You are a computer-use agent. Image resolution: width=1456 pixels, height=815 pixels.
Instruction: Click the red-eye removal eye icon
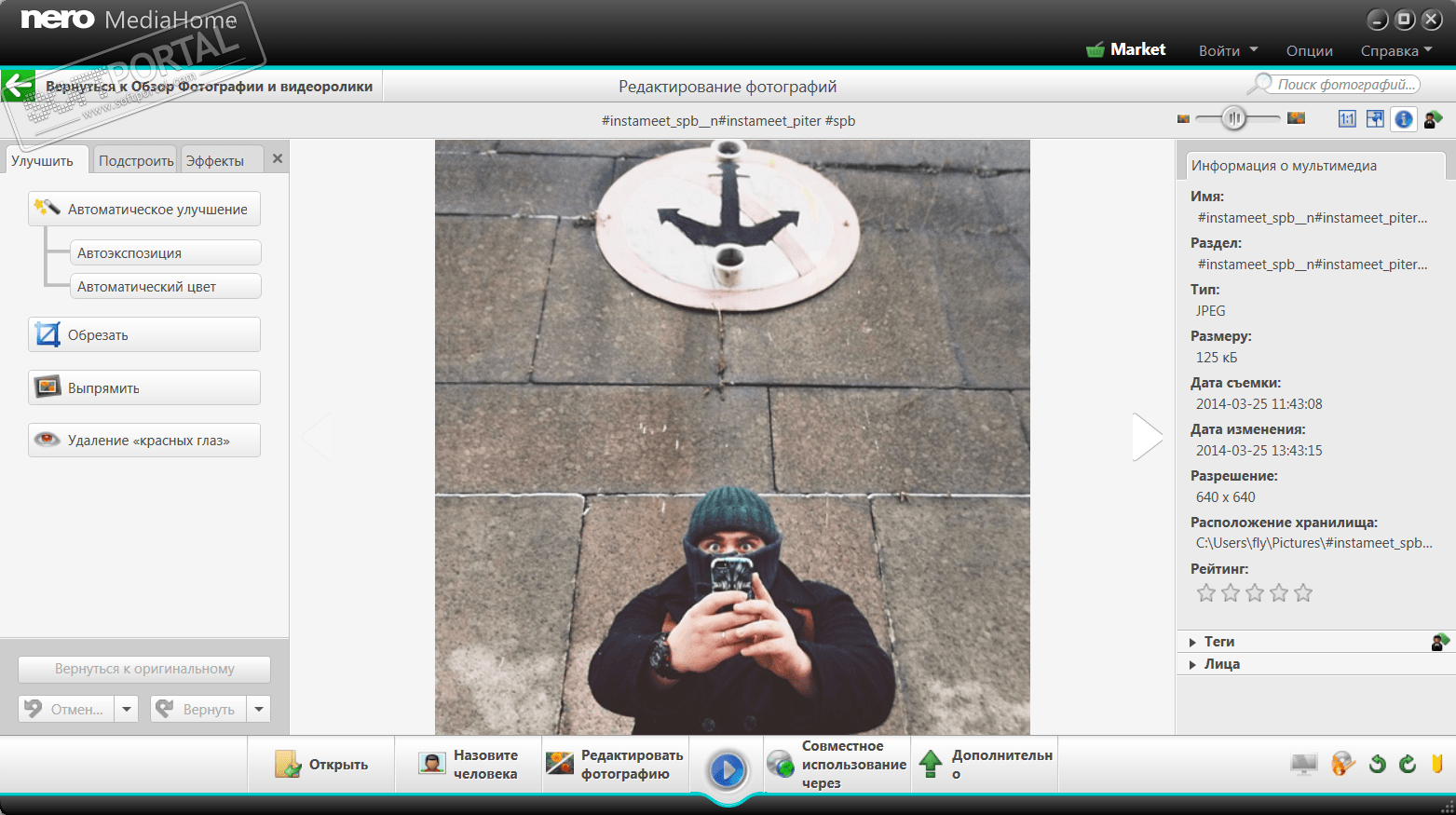[x=48, y=440]
